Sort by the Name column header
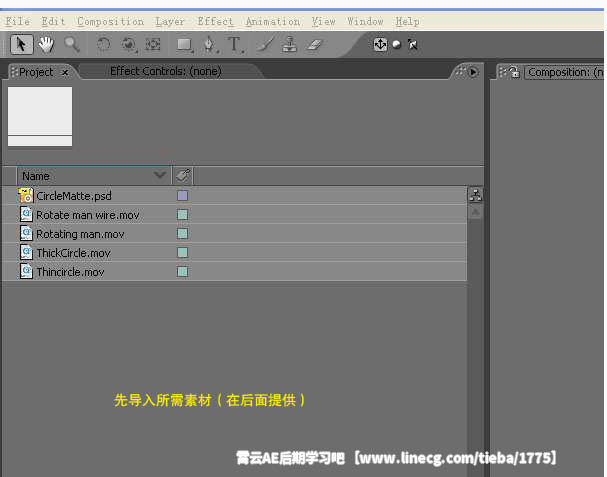The height and width of the screenshot is (477, 607). coord(93,176)
